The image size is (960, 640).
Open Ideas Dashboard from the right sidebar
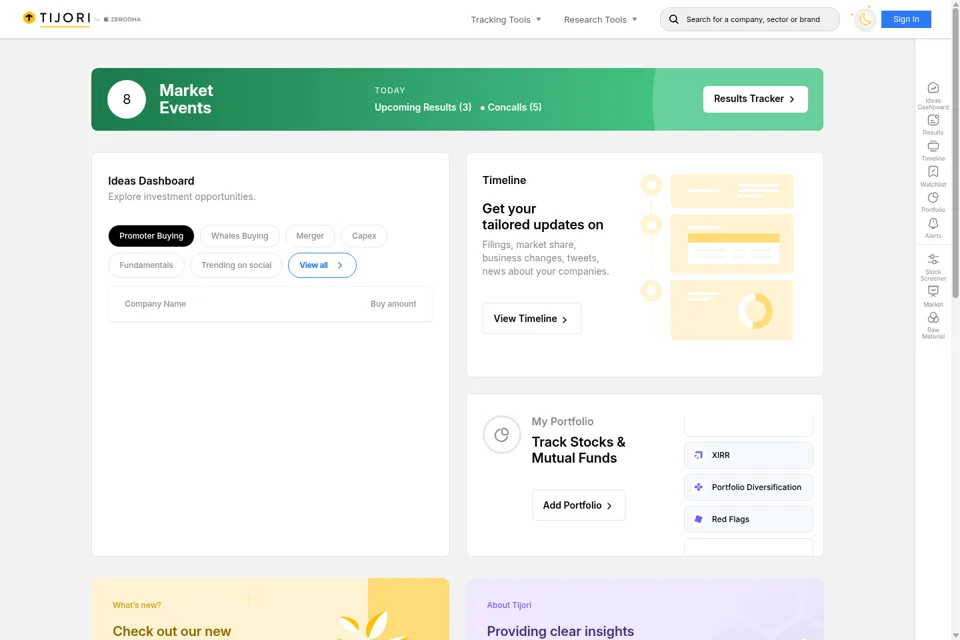pos(932,96)
